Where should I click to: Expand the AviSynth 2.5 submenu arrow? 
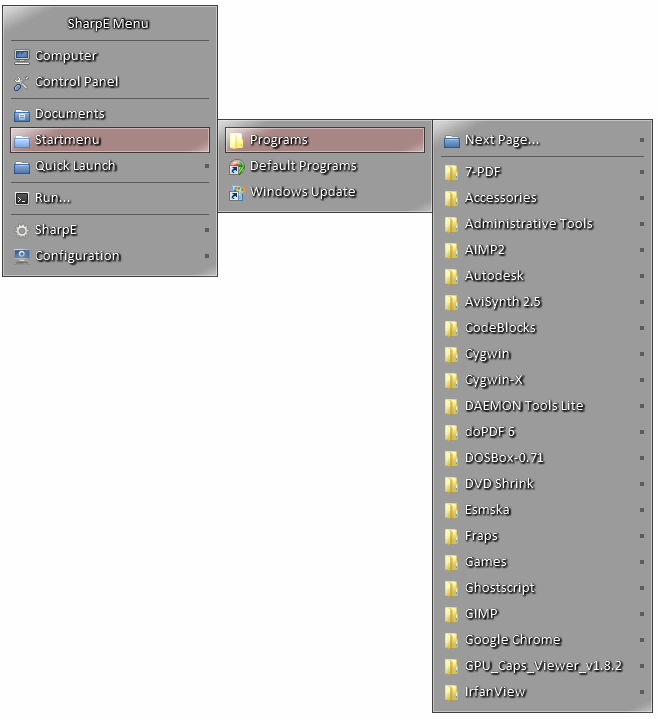pyautogui.click(x=642, y=302)
